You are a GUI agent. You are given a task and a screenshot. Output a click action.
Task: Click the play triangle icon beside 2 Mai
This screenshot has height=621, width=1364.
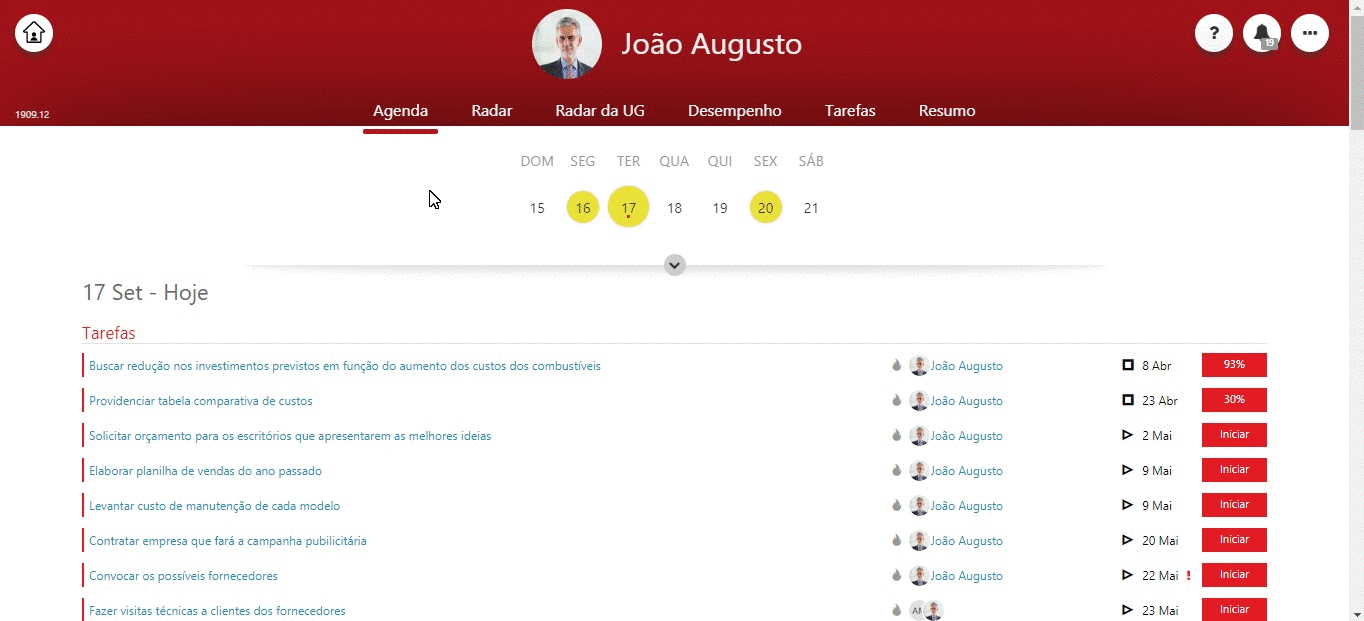tap(1128, 435)
